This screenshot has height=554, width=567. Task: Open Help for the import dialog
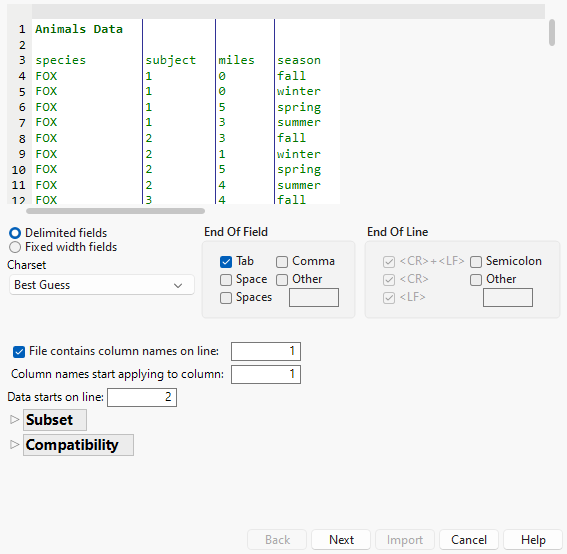click(533, 540)
